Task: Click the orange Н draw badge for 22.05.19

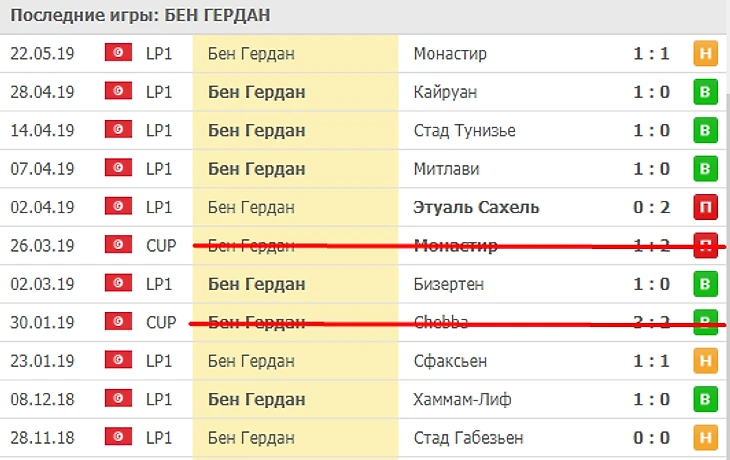Action: tap(706, 54)
